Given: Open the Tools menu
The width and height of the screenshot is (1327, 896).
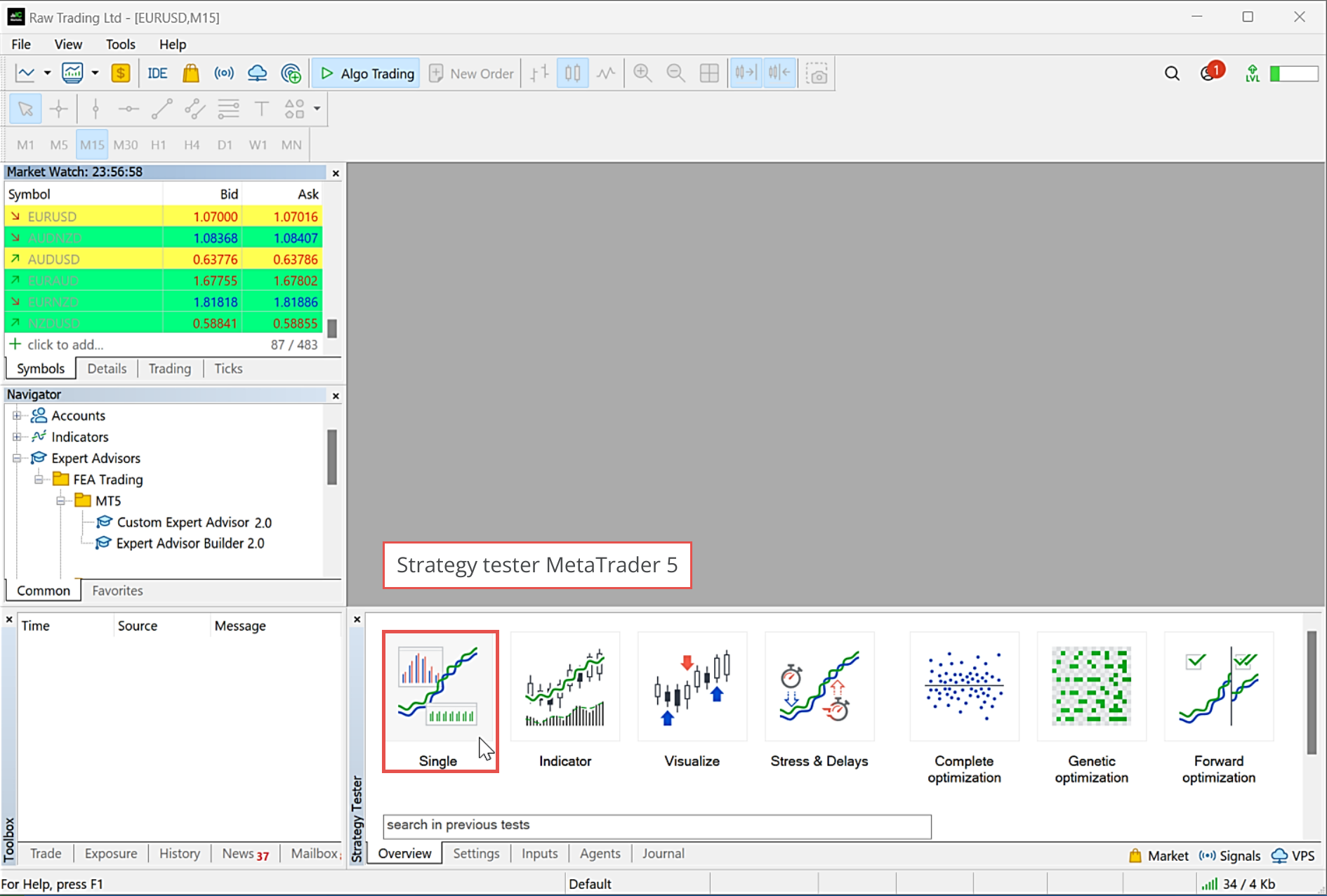Looking at the screenshot, I should [x=121, y=44].
